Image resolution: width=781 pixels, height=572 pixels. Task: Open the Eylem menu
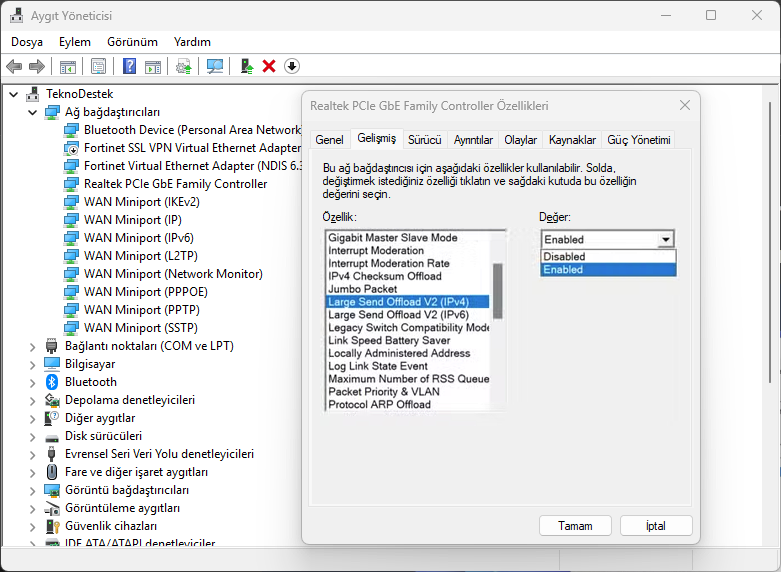(x=75, y=42)
